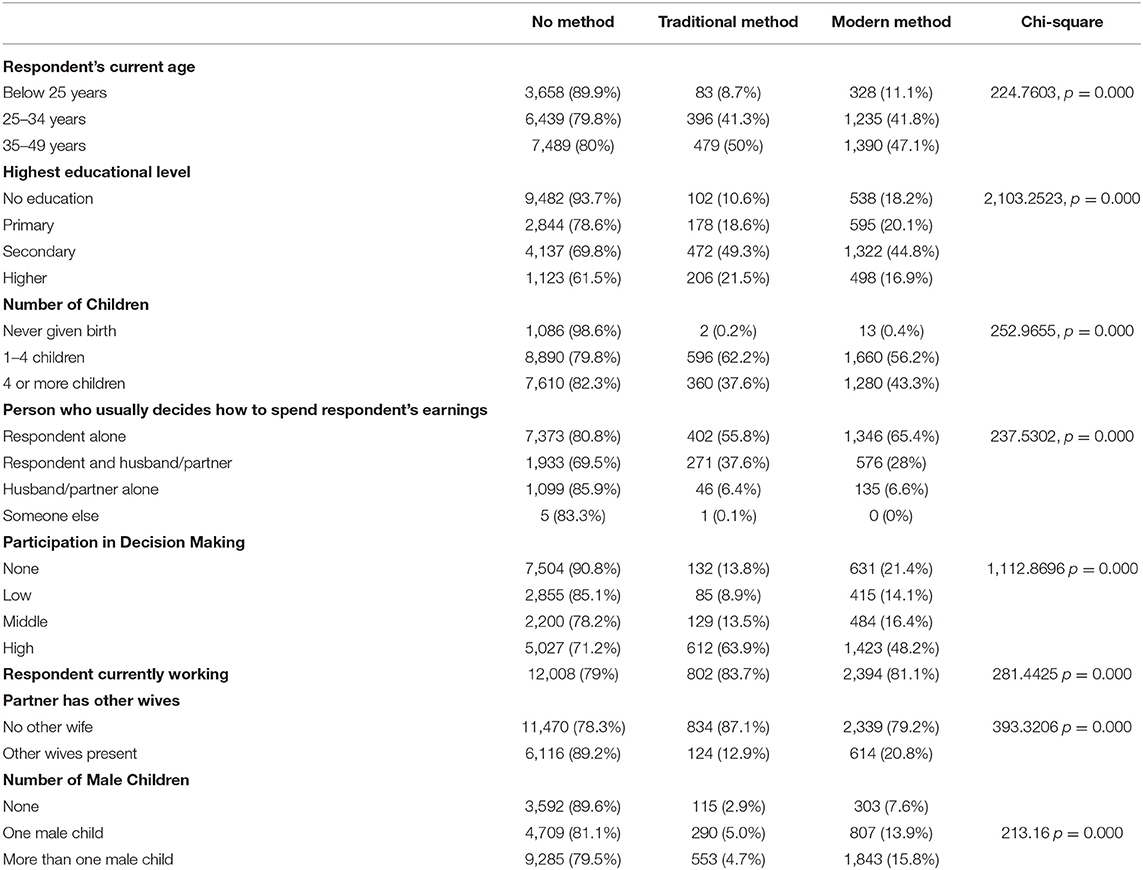Click the value '393.3206 p = 0.000'
The width and height of the screenshot is (1143, 870).
[x=1062, y=727]
